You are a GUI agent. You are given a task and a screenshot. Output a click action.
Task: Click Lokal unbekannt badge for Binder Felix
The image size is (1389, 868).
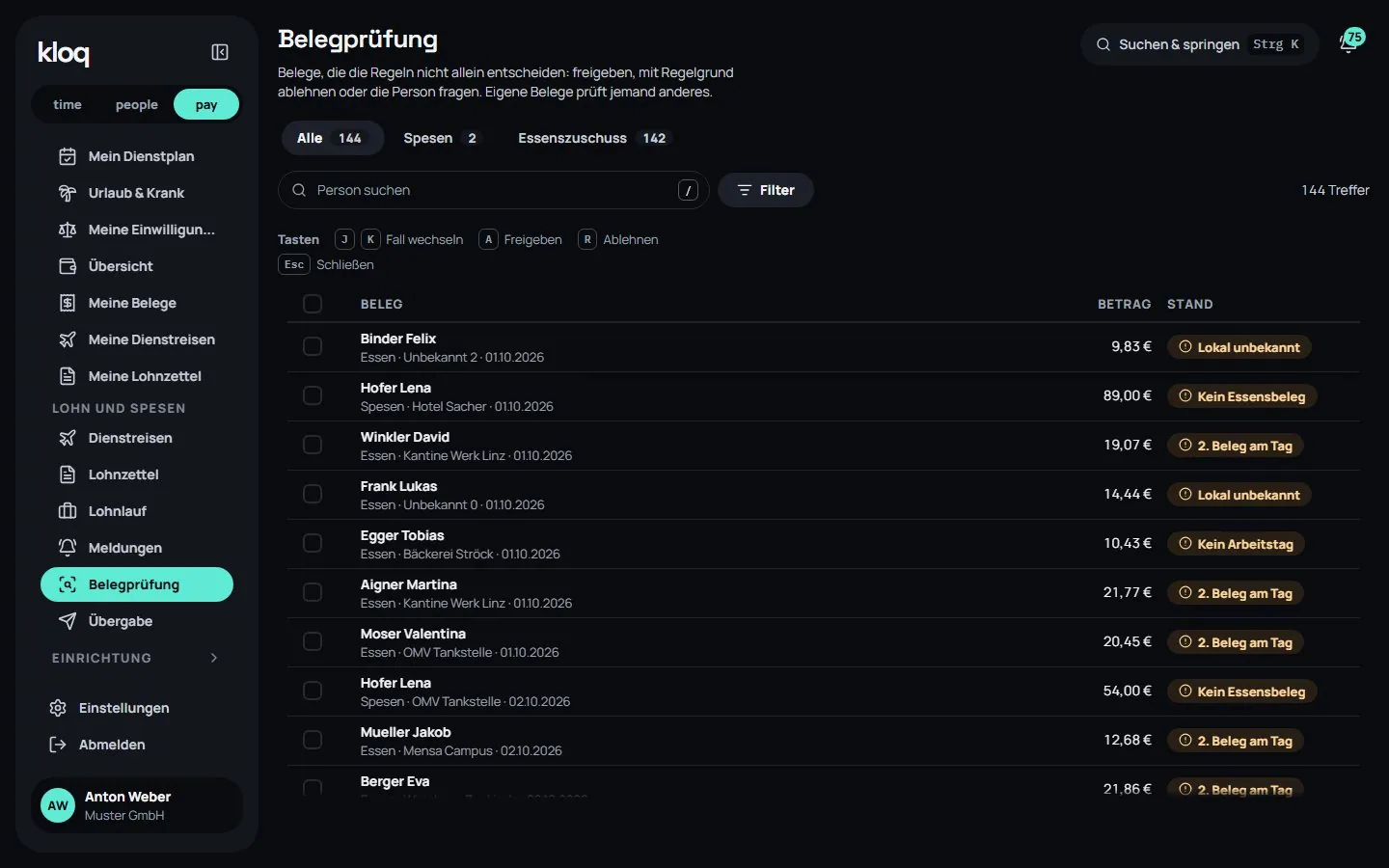coord(1239,347)
